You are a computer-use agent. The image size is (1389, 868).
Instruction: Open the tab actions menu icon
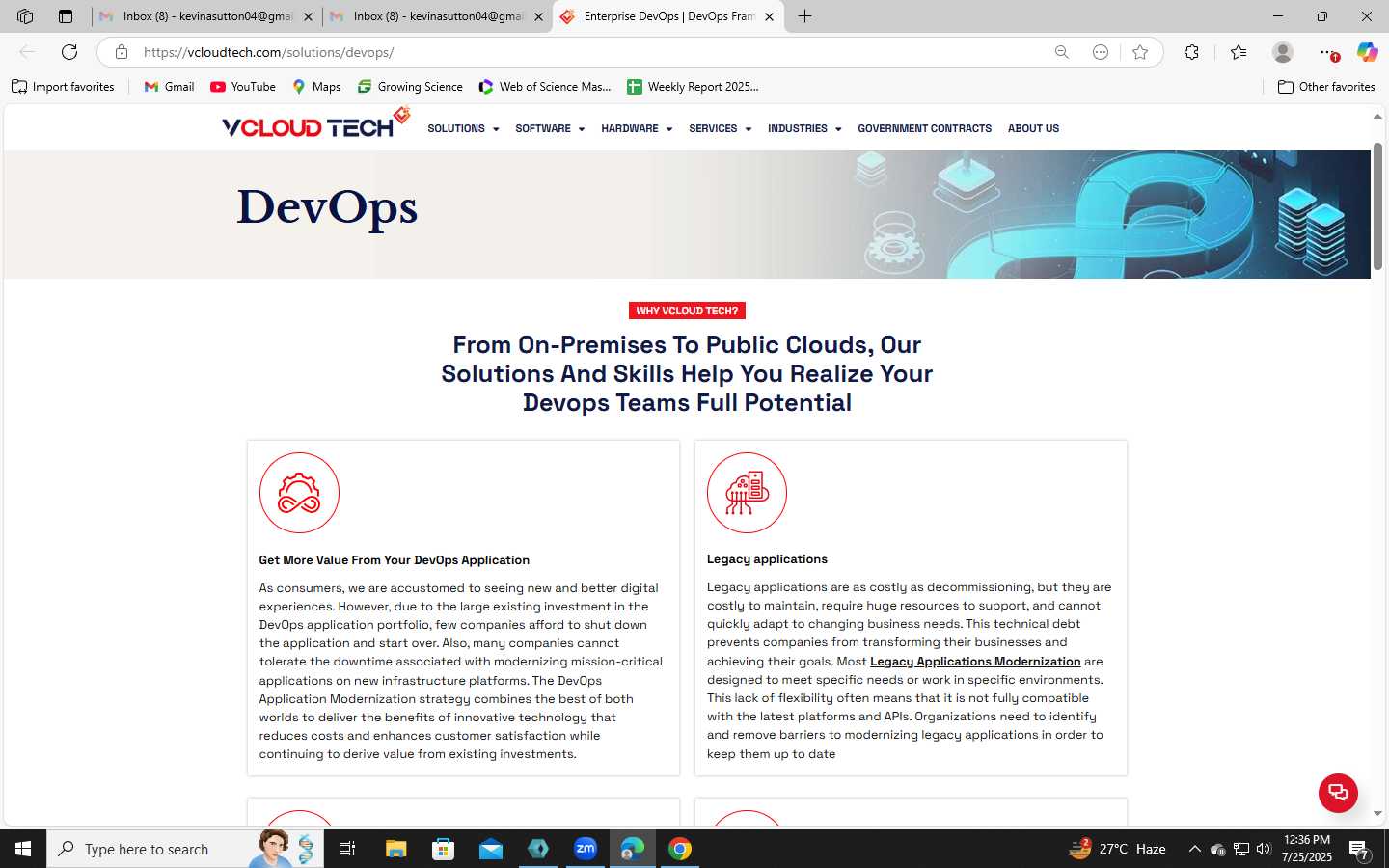pos(65,16)
